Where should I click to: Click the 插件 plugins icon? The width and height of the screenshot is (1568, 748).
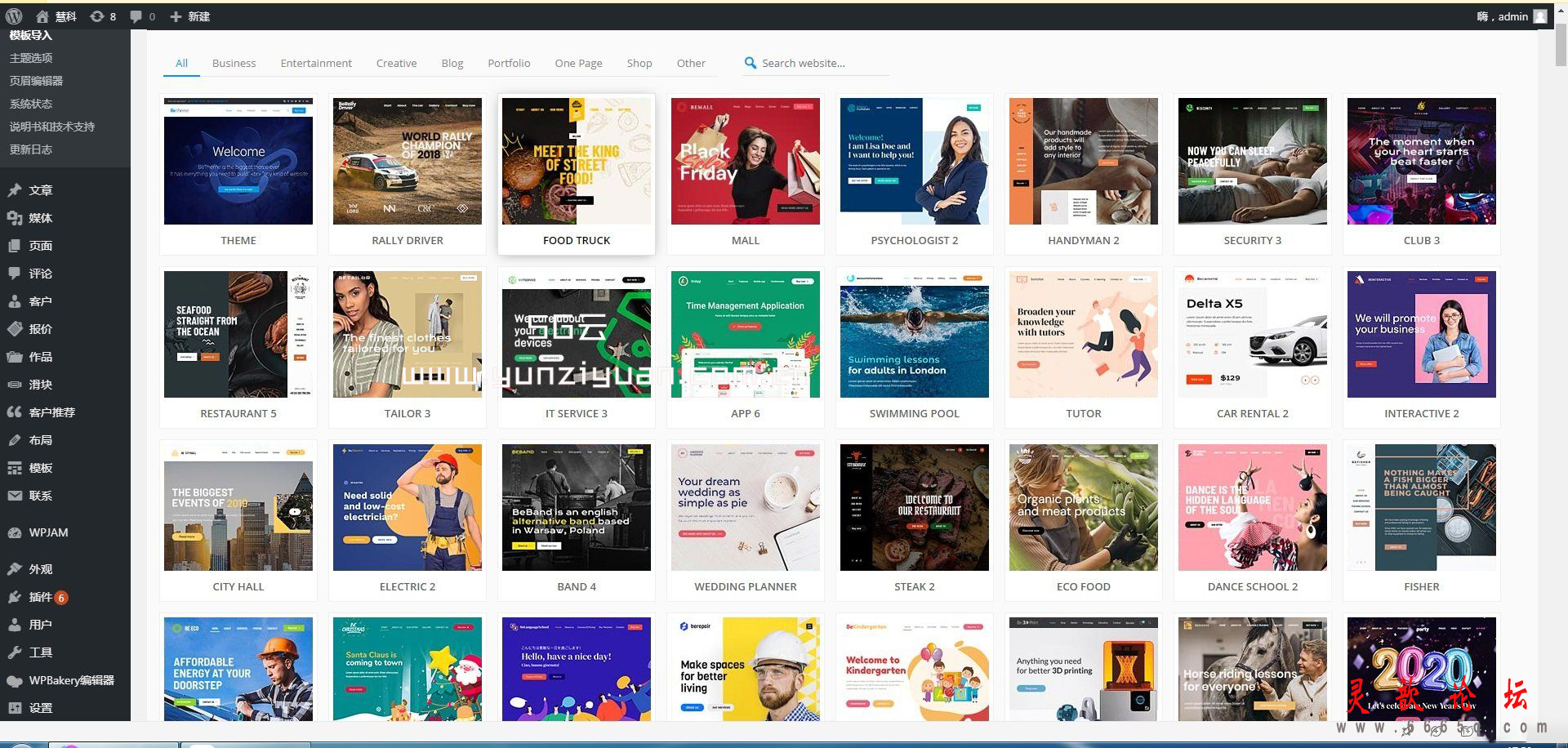coord(15,597)
